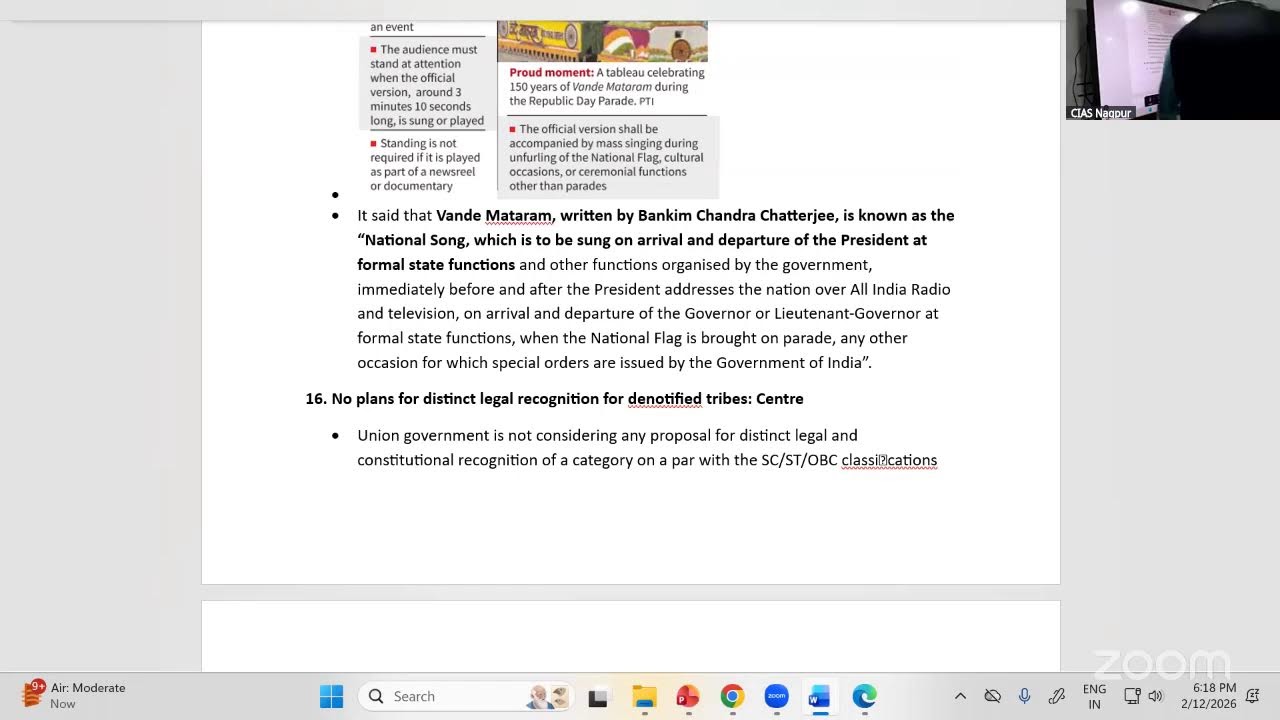Click the CIAS Nagpur video thumbnail
This screenshot has height=720, width=1280.
click(x=1172, y=60)
